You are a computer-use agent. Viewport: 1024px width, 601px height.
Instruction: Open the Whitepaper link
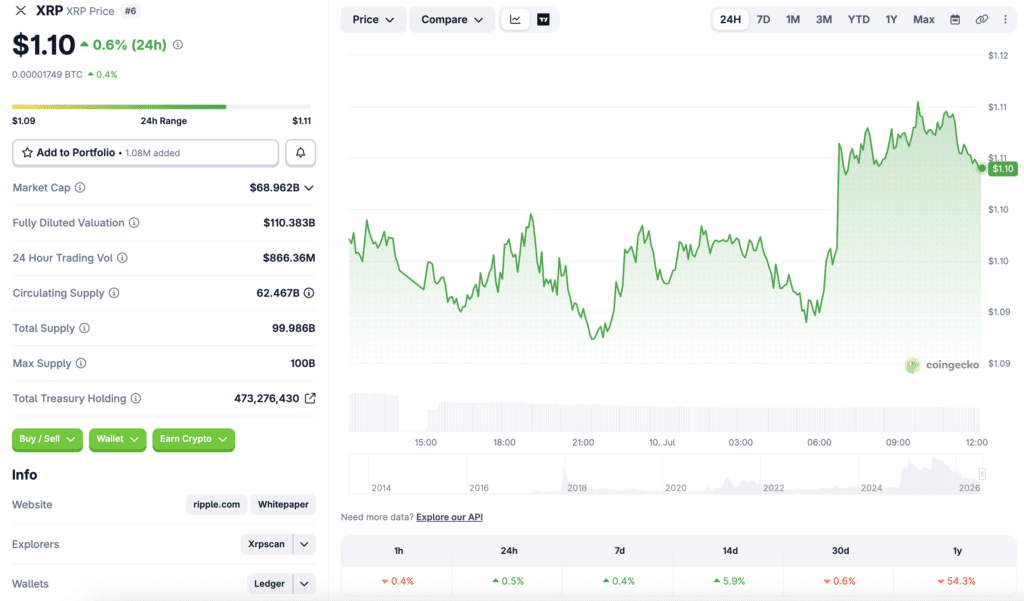point(283,504)
